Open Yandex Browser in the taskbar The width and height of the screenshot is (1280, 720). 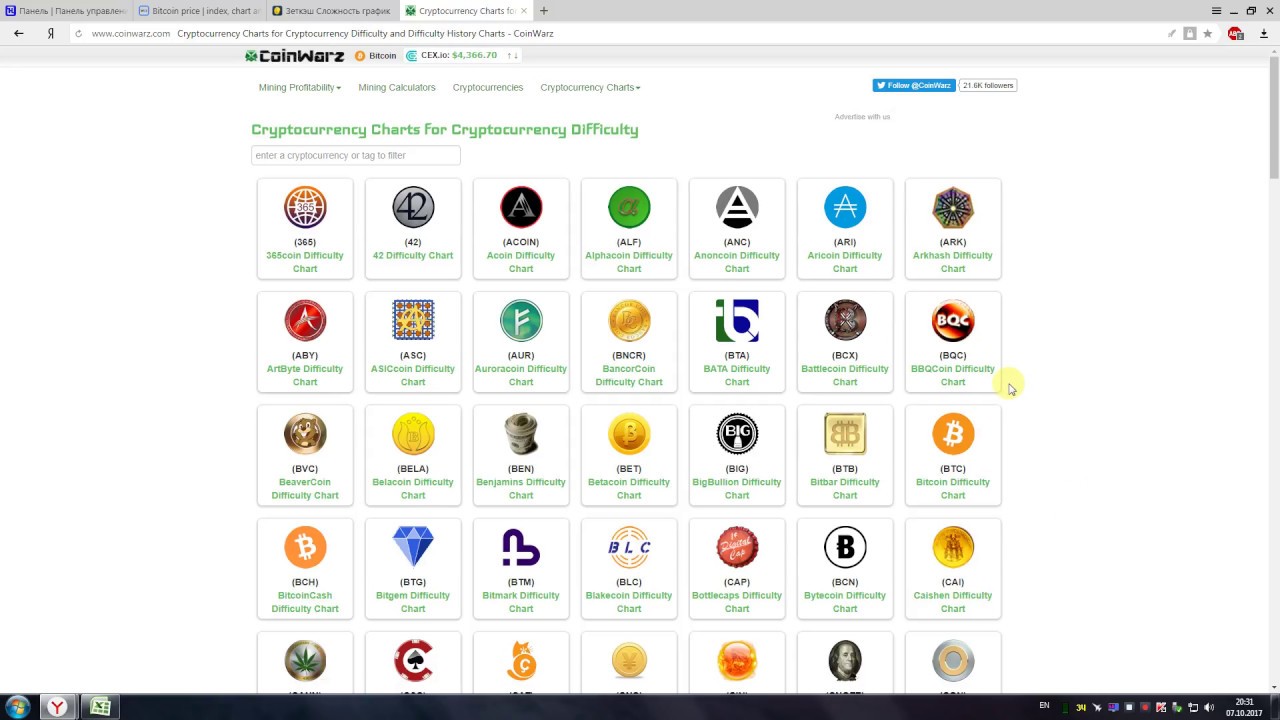point(58,707)
